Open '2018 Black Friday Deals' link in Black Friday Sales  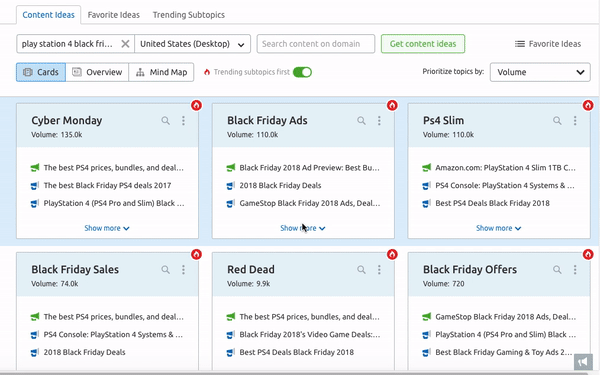click(85, 352)
